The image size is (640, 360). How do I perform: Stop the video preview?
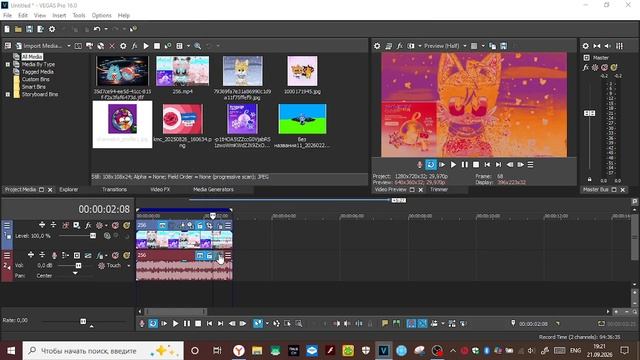click(x=476, y=164)
